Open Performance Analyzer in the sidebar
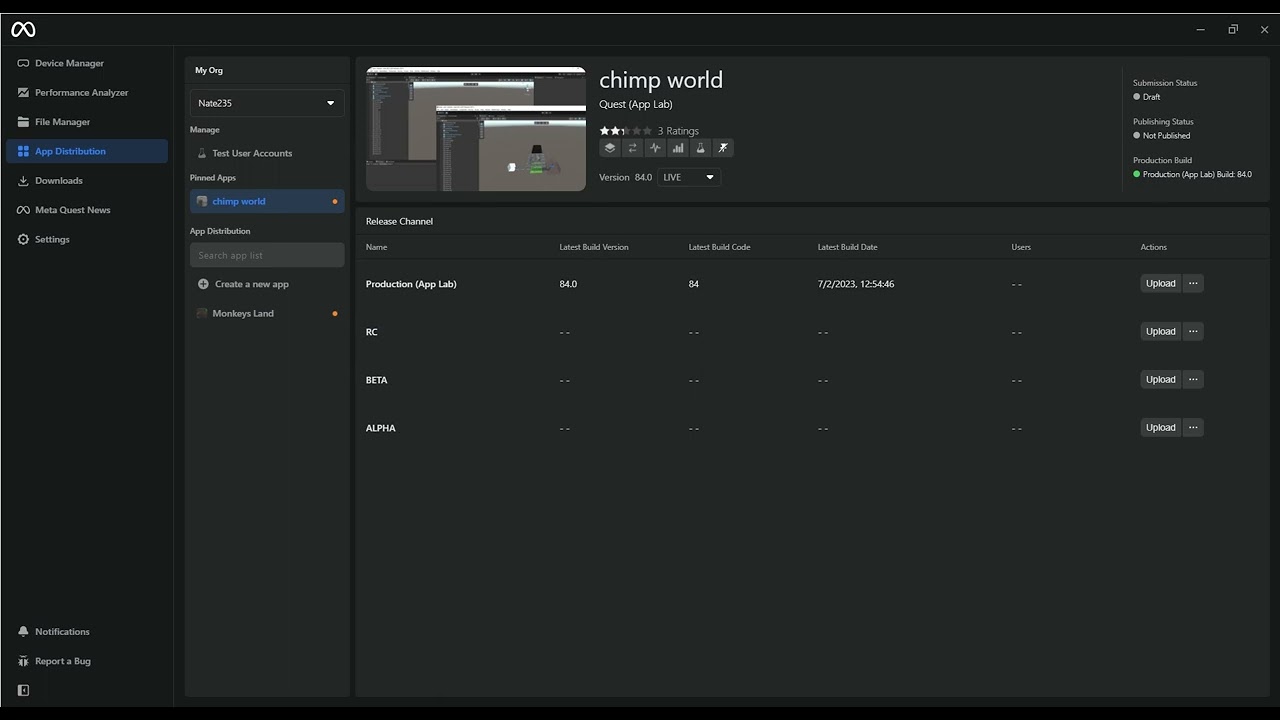Viewport: 1280px width, 720px height. 87,92
